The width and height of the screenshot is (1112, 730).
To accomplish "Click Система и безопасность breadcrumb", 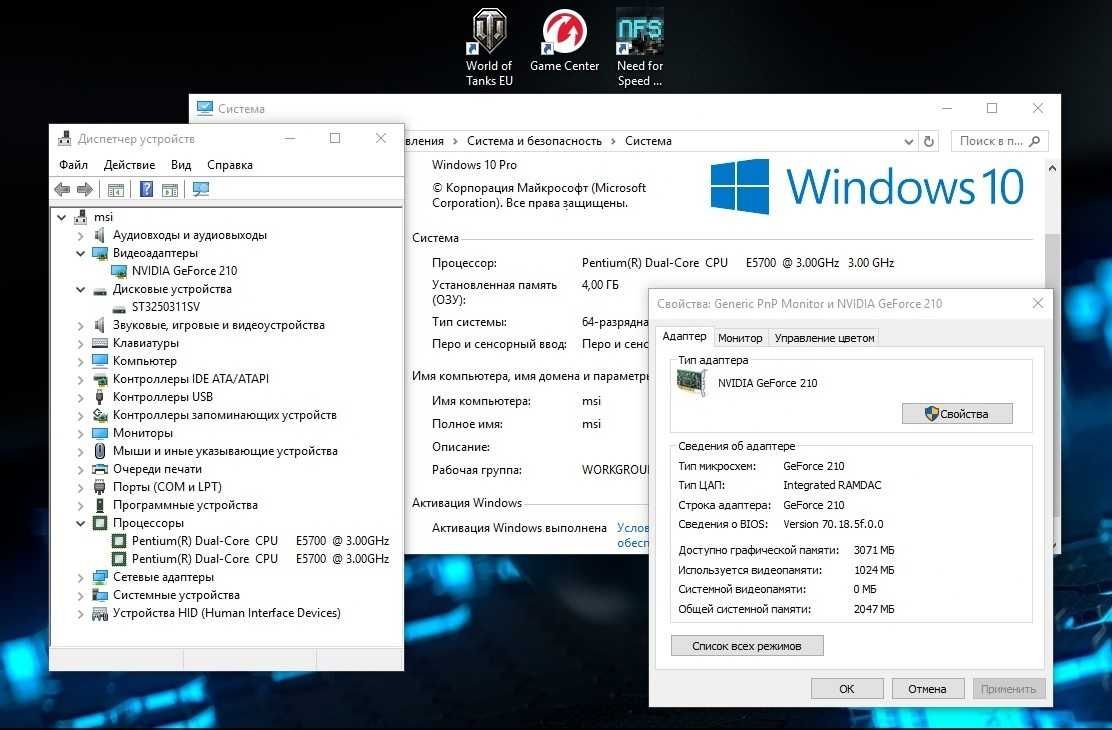I will click(x=534, y=141).
